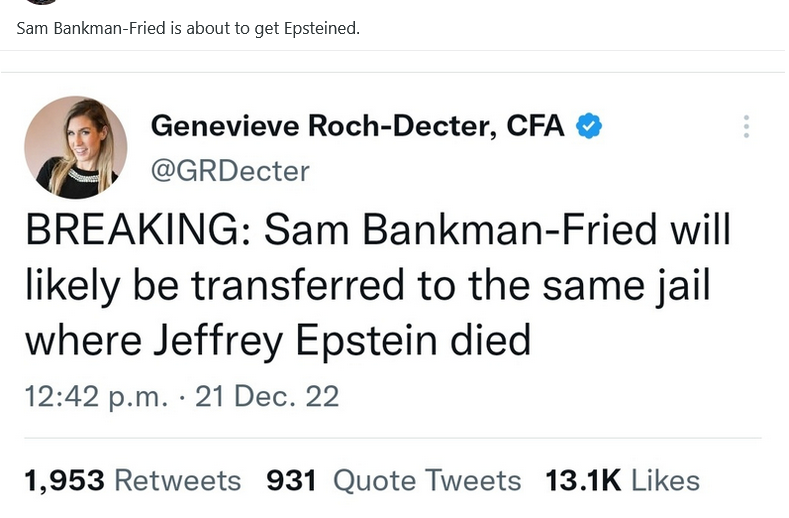This screenshot has width=789, height=518.
Task: Open the tweet's three-dot more menu
Action: point(746,127)
